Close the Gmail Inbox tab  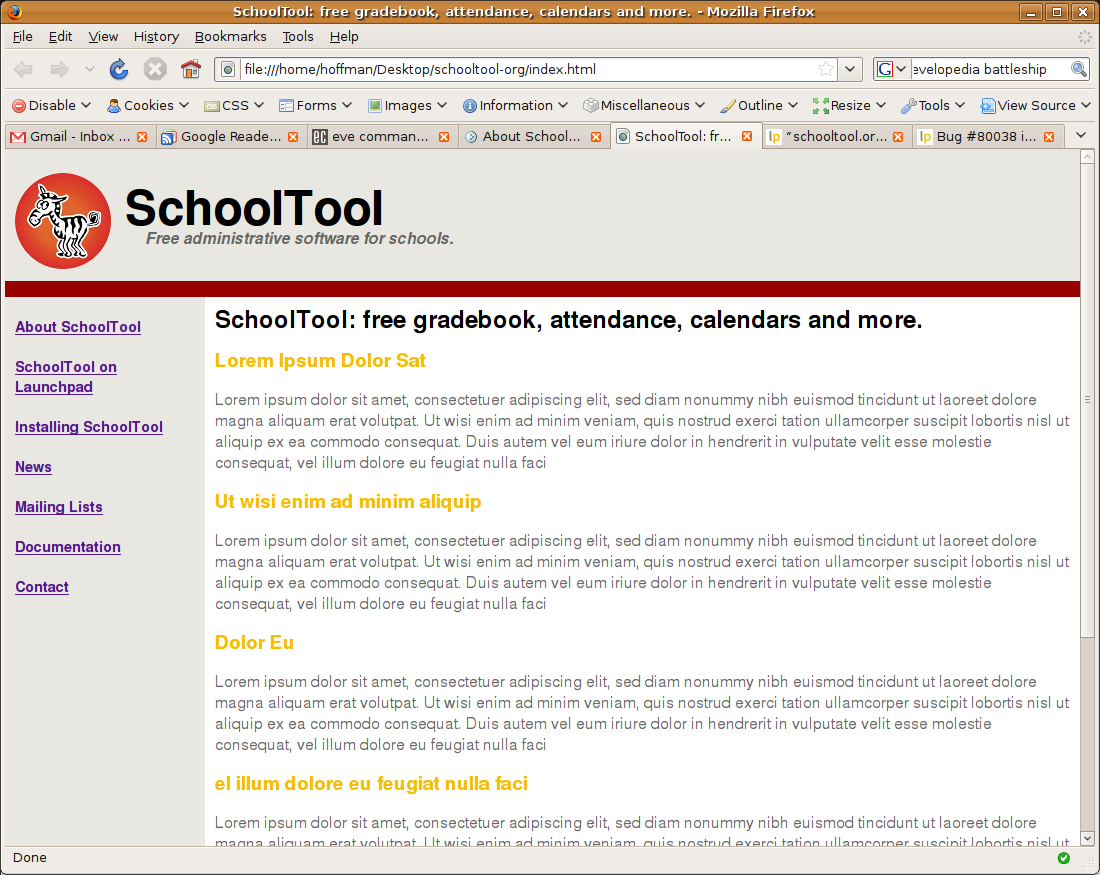coord(142,137)
